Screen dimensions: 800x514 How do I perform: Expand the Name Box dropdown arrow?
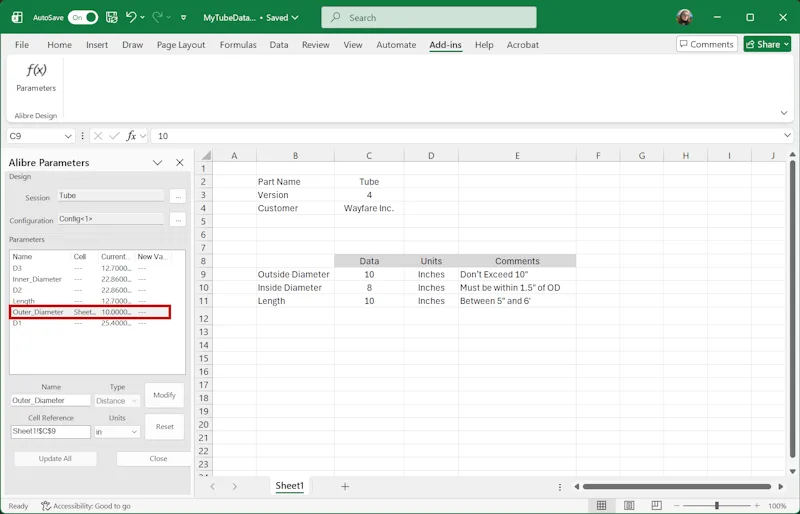(x=68, y=136)
